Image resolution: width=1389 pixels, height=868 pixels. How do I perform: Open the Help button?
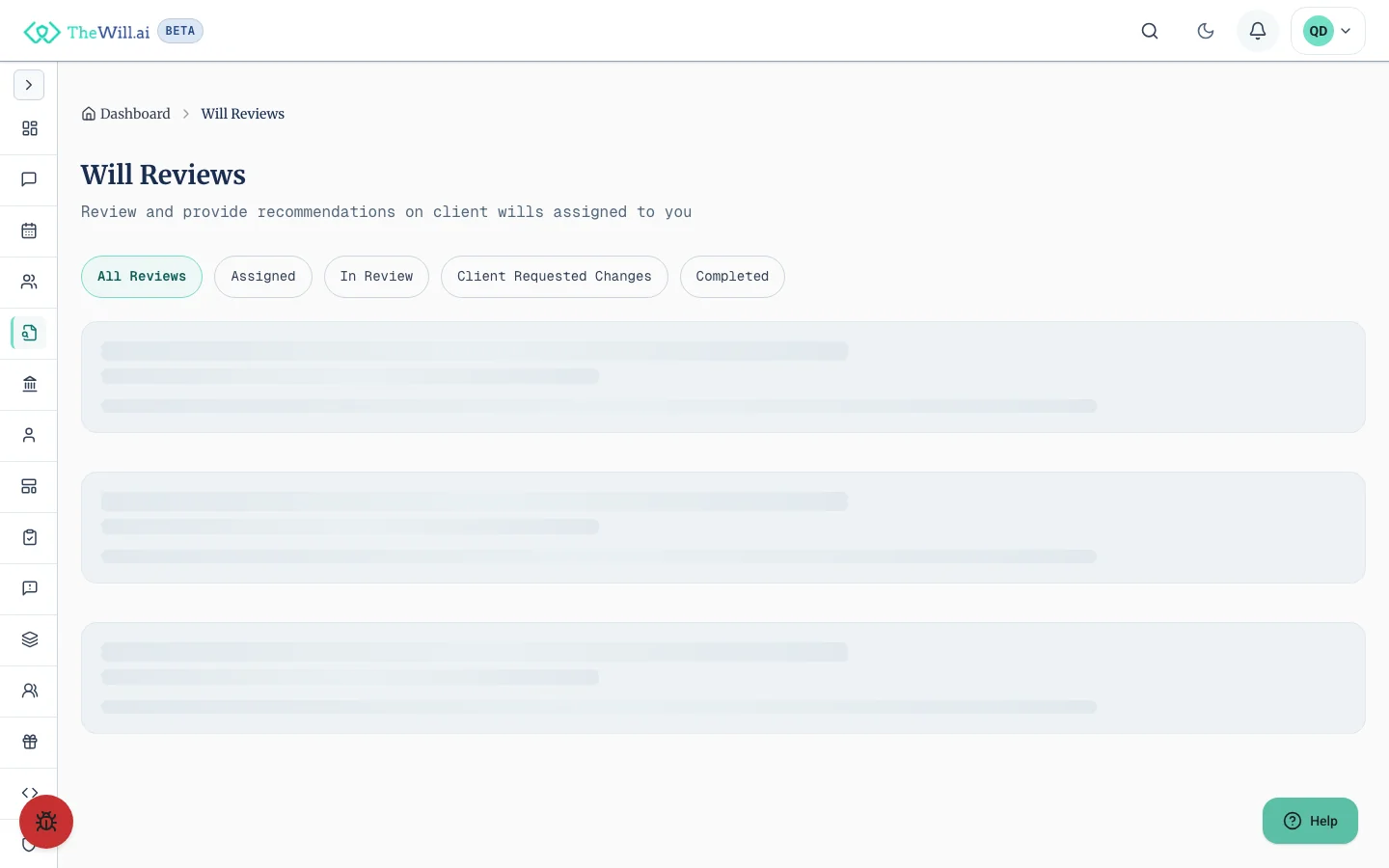pos(1310,821)
